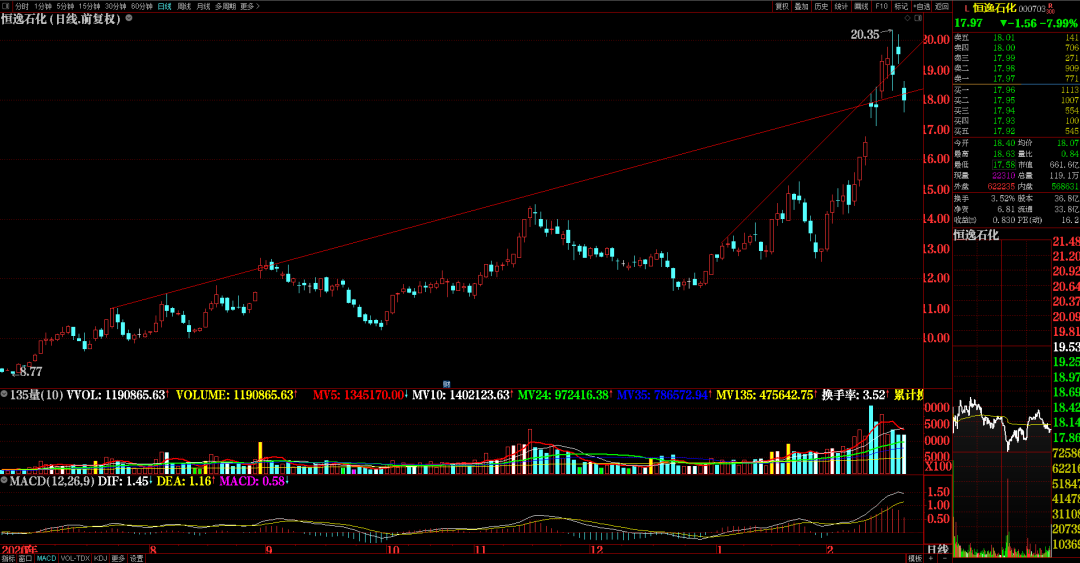The width and height of the screenshot is (1080, 563).
Task: Click the MV5 moving average value
Action: [358, 395]
